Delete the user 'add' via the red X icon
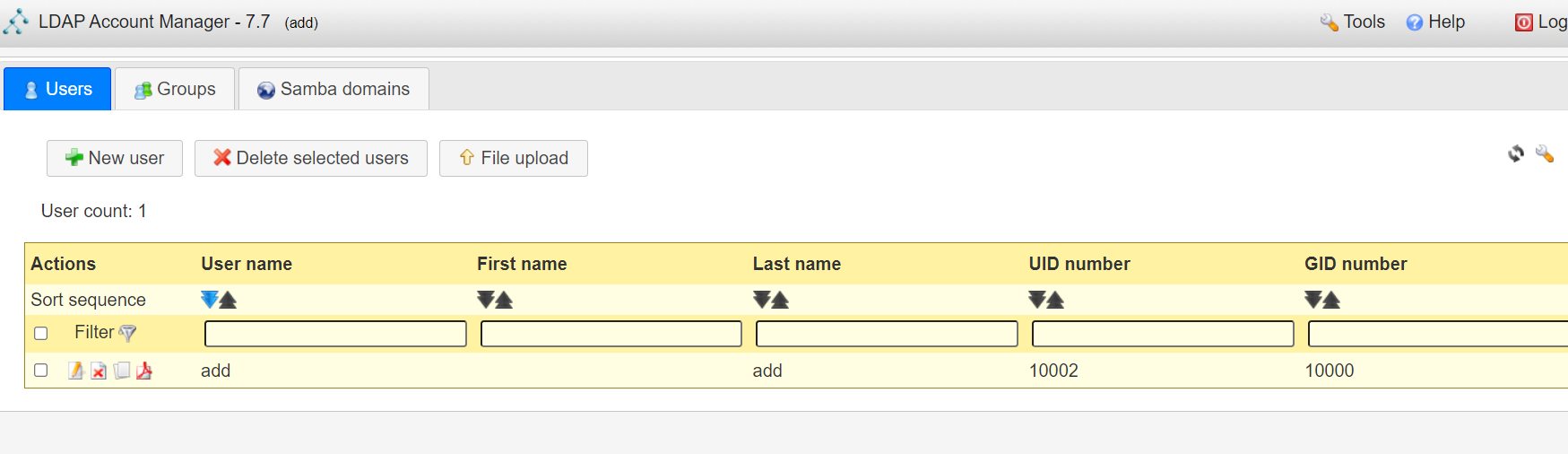Viewport: 1568px width, 454px height. coord(99,371)
